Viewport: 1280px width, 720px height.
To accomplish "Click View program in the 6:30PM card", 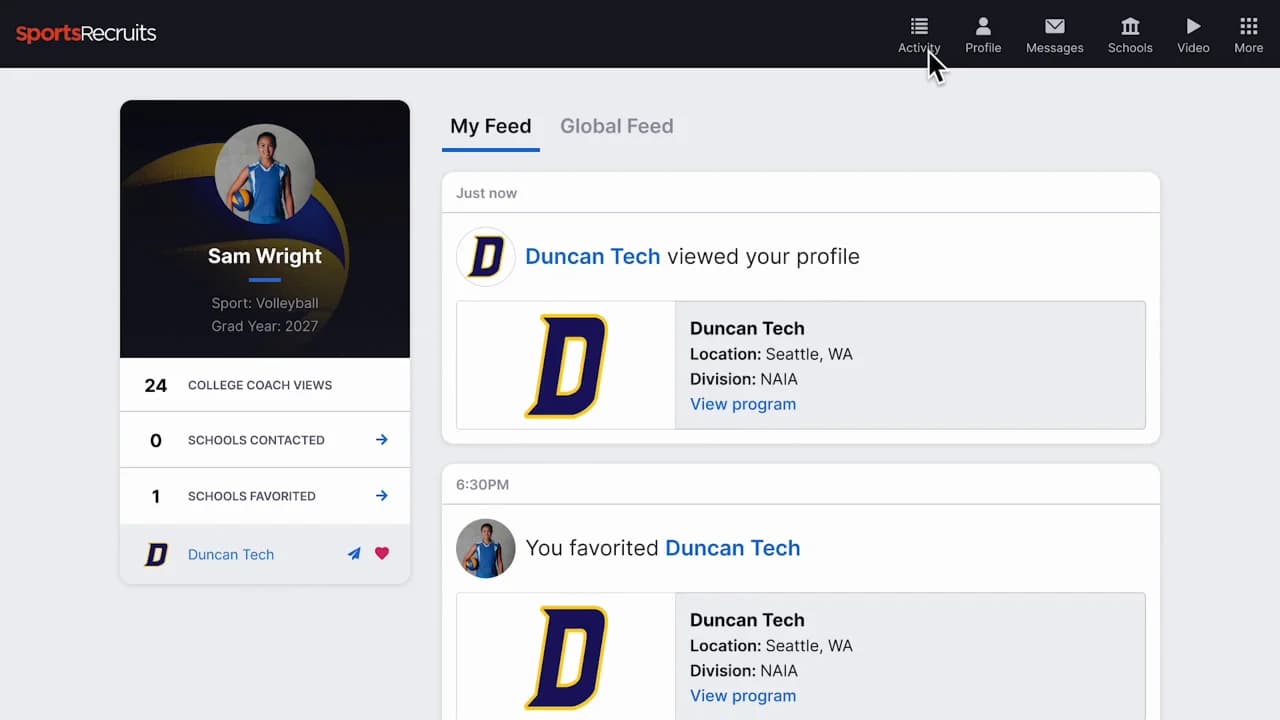I will 743,696.
